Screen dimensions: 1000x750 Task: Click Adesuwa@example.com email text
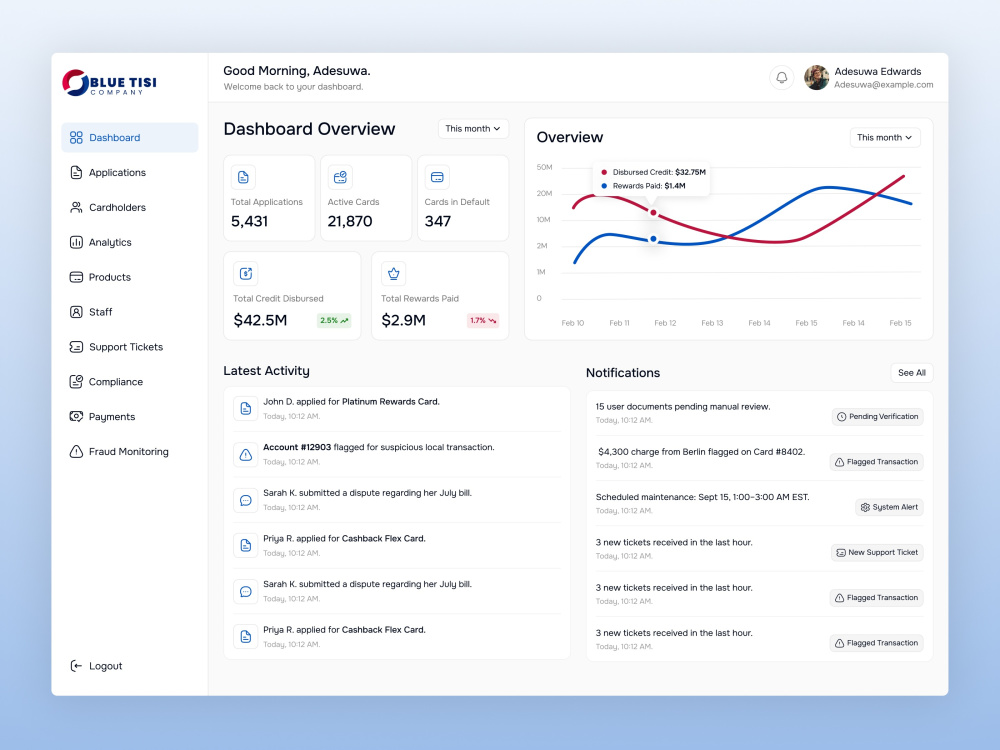coord(883,85)
